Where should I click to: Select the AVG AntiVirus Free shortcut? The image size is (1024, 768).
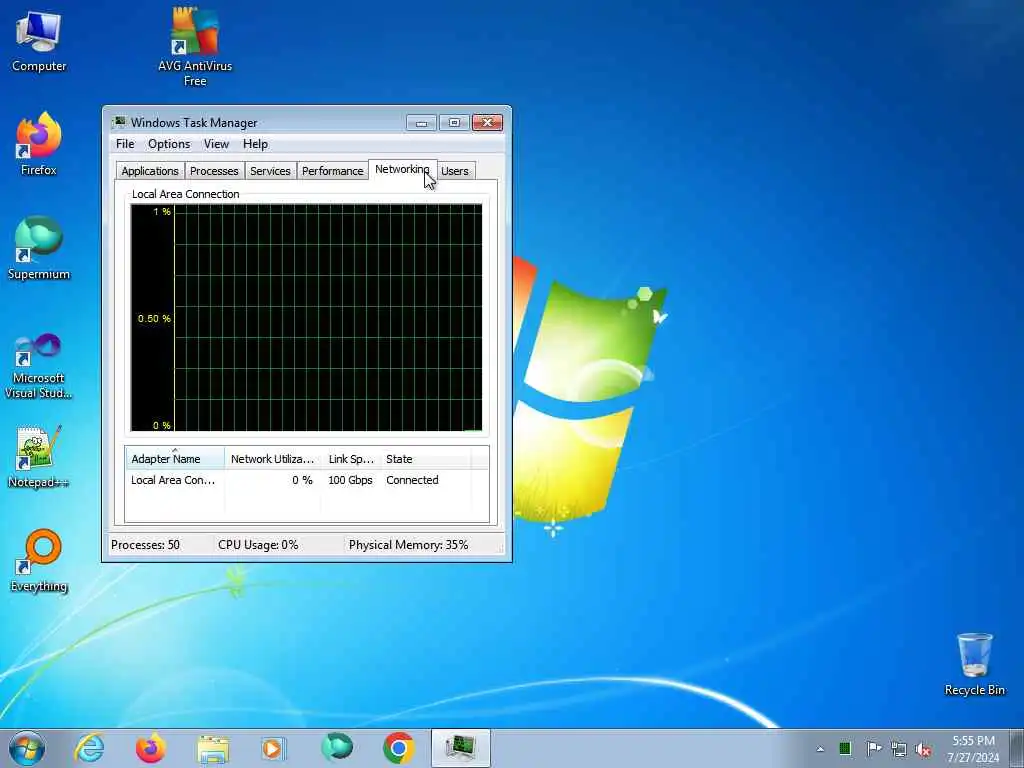point(195,47)
